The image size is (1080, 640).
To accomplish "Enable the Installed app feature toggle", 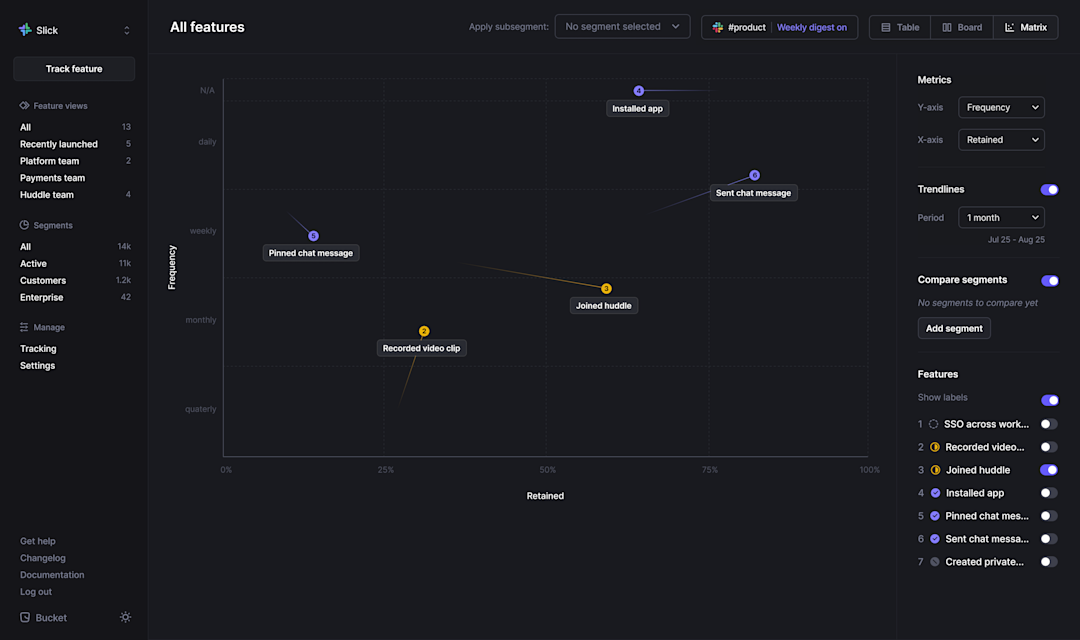I will click(1049, 492).
